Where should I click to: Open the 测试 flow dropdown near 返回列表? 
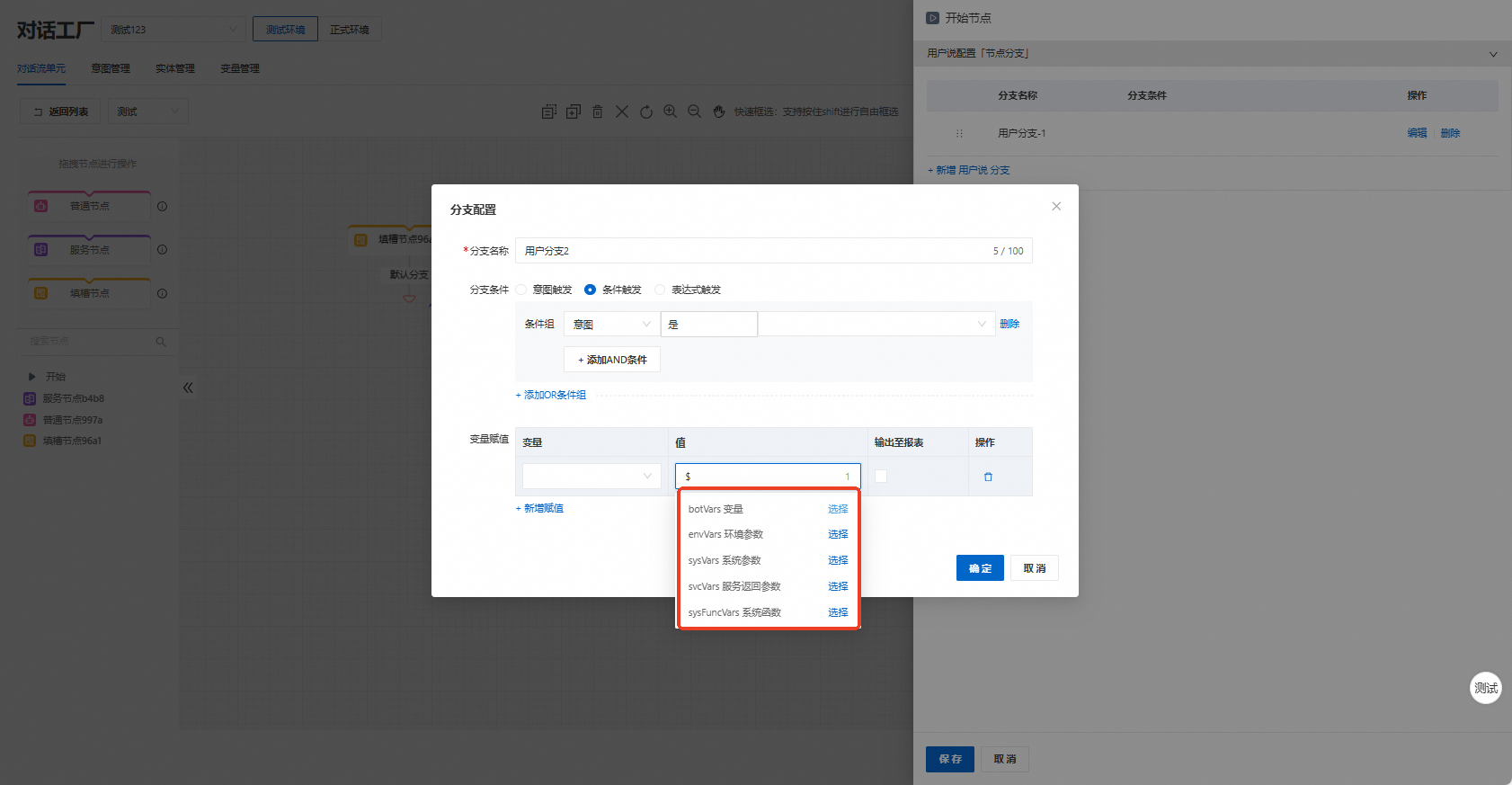point(148,112)
